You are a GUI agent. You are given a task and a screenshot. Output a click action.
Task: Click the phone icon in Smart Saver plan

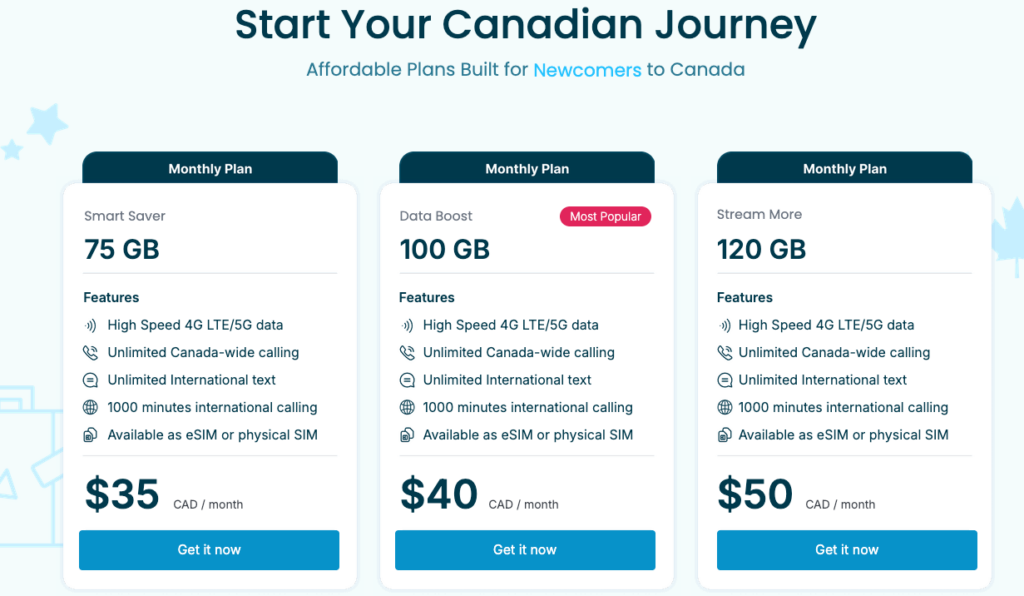pos(91,352)
